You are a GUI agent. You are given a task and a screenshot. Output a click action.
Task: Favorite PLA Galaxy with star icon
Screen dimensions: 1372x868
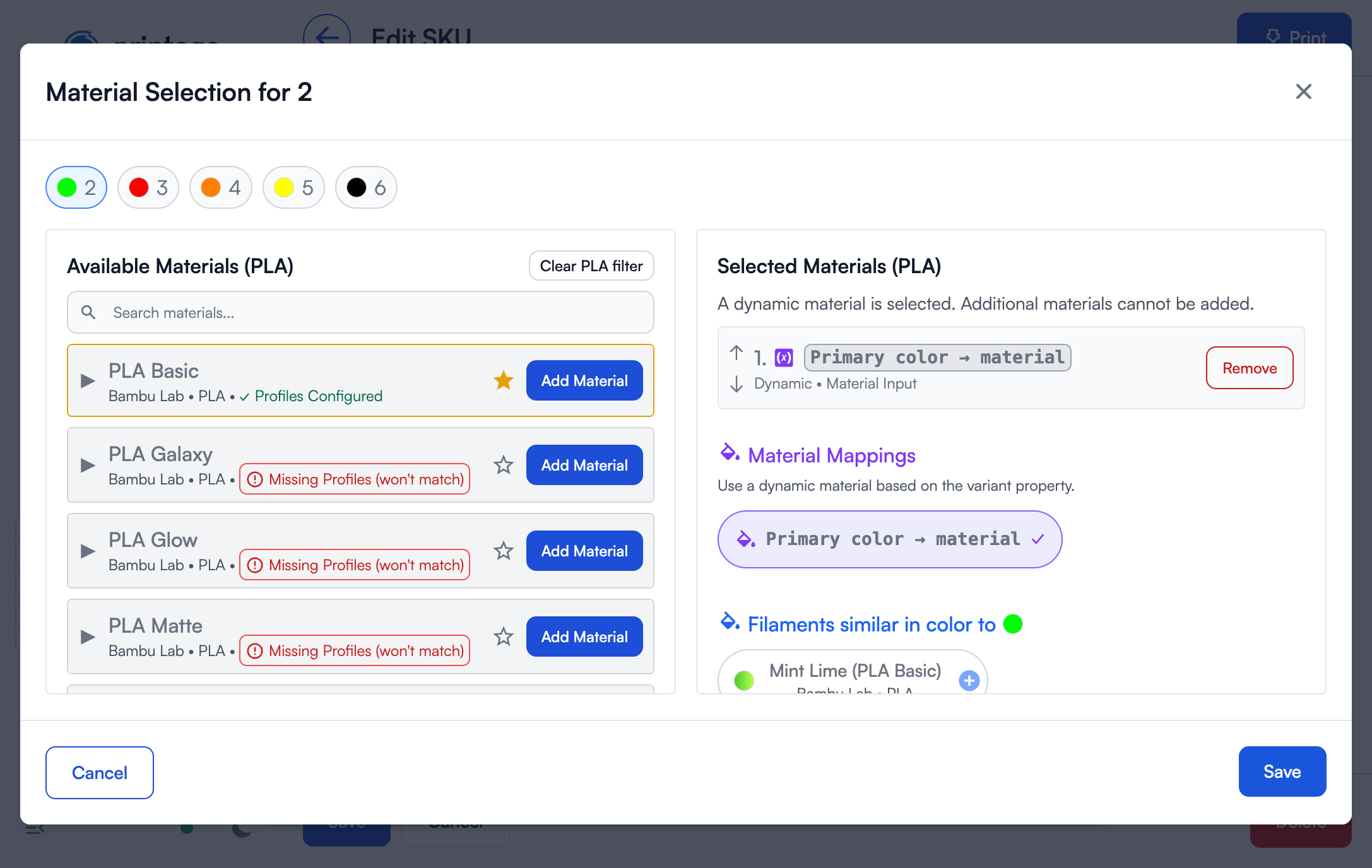pos(503,466)
